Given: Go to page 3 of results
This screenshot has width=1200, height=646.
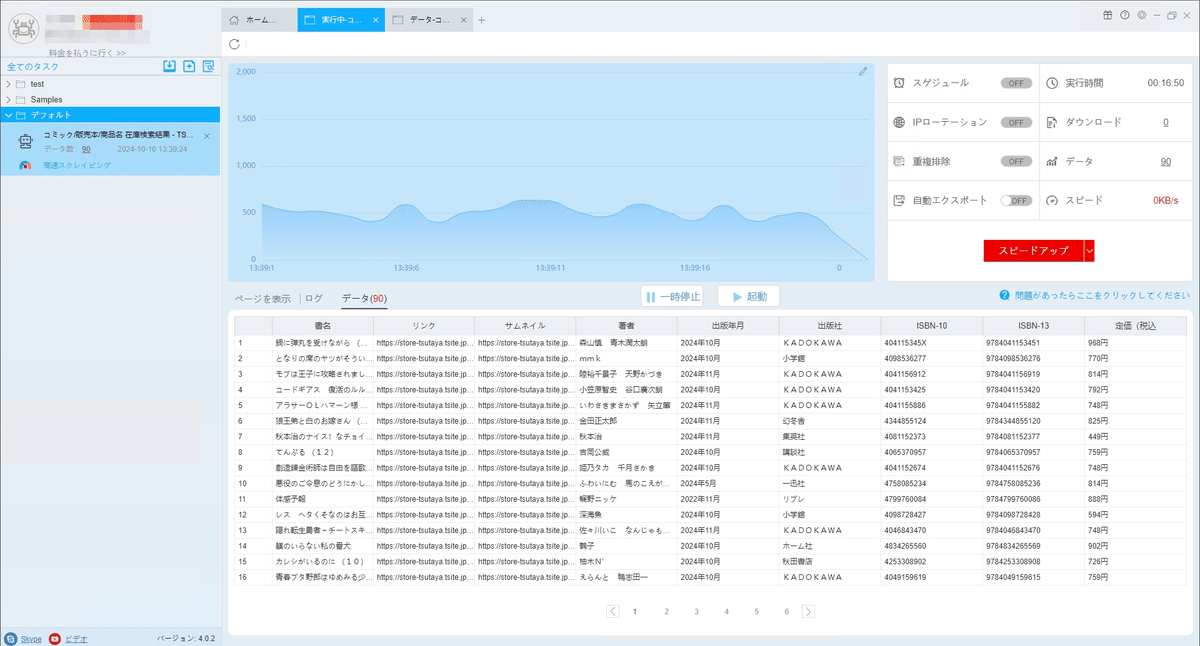Looking at the screenshot, I should click(696, 611).
